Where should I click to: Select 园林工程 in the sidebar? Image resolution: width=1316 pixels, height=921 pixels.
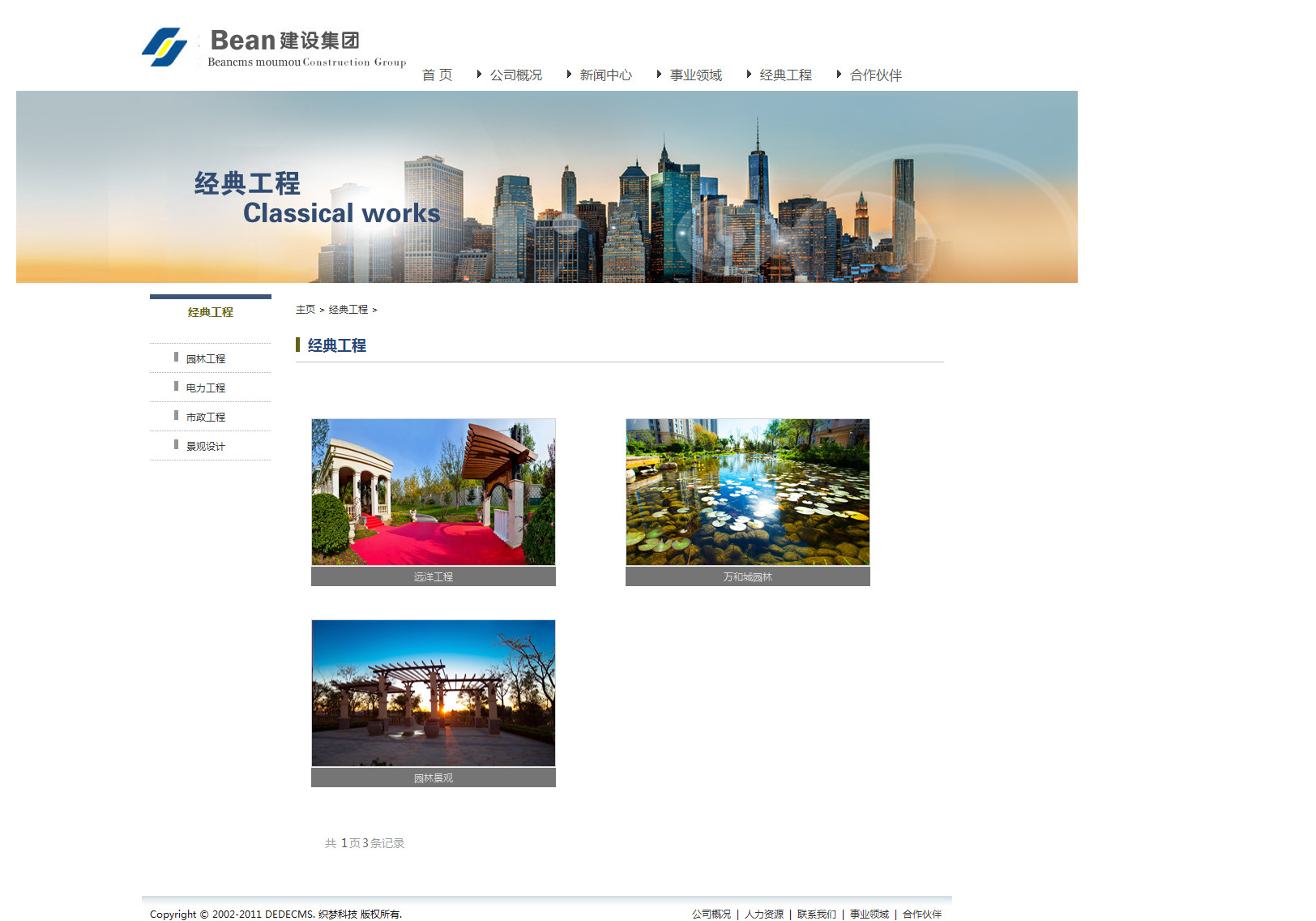(x=206, y=359)
